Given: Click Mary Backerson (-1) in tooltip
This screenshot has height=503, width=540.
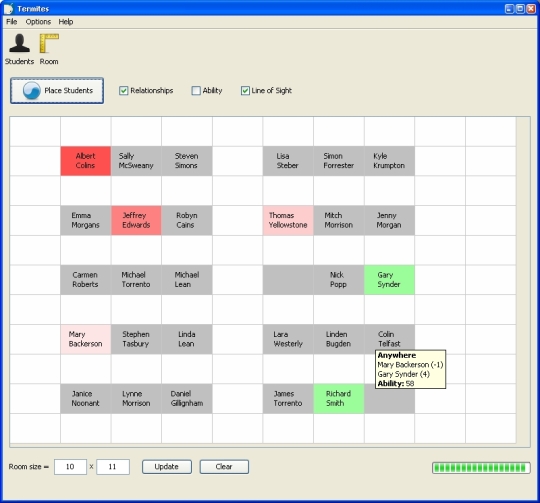Looking at the screenshot, I should point(410,365).
